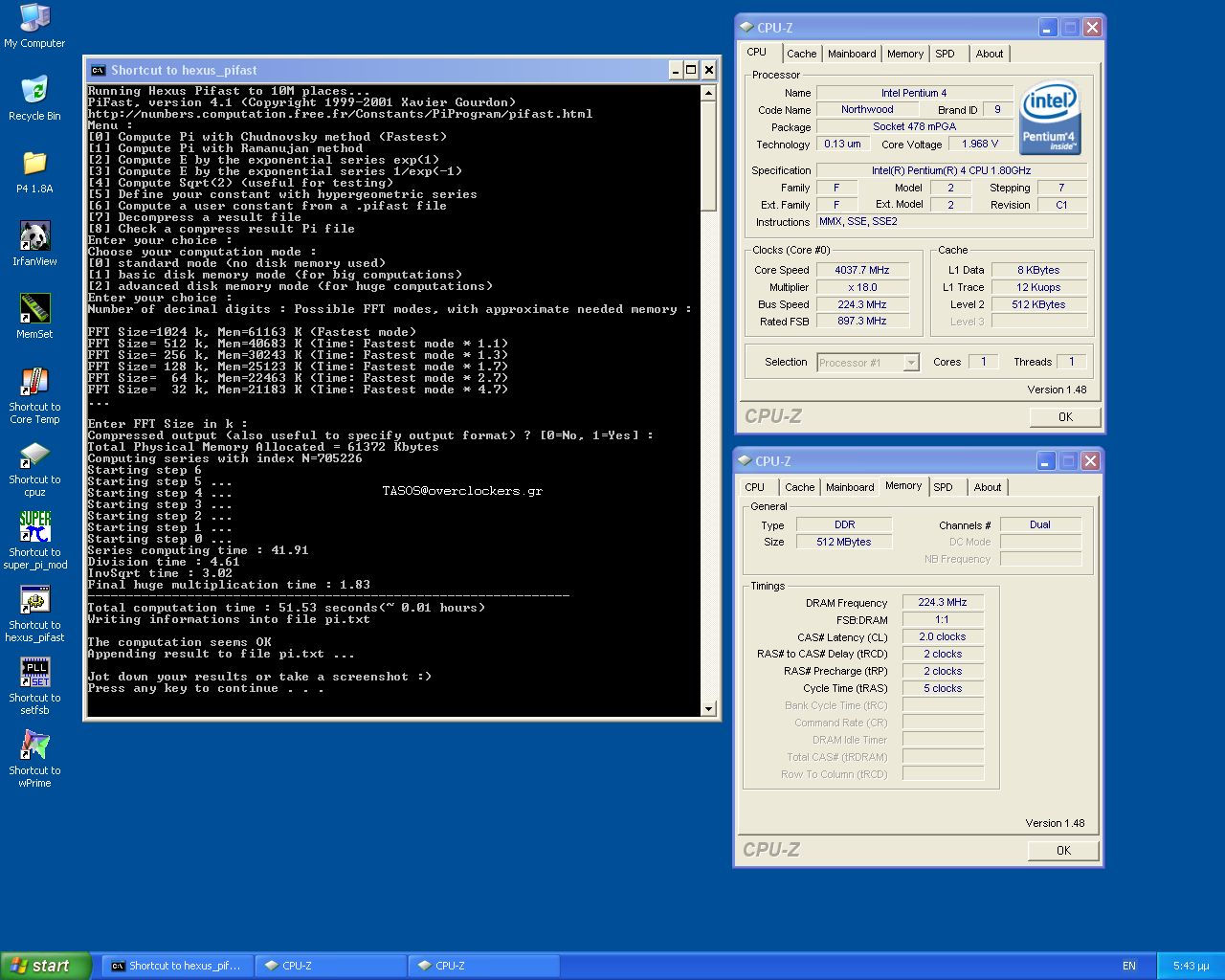The width and height of the screenshot is (1225, 980).
Task: Click the Multiplier x 18.0 field
Action: coord(862,287)
